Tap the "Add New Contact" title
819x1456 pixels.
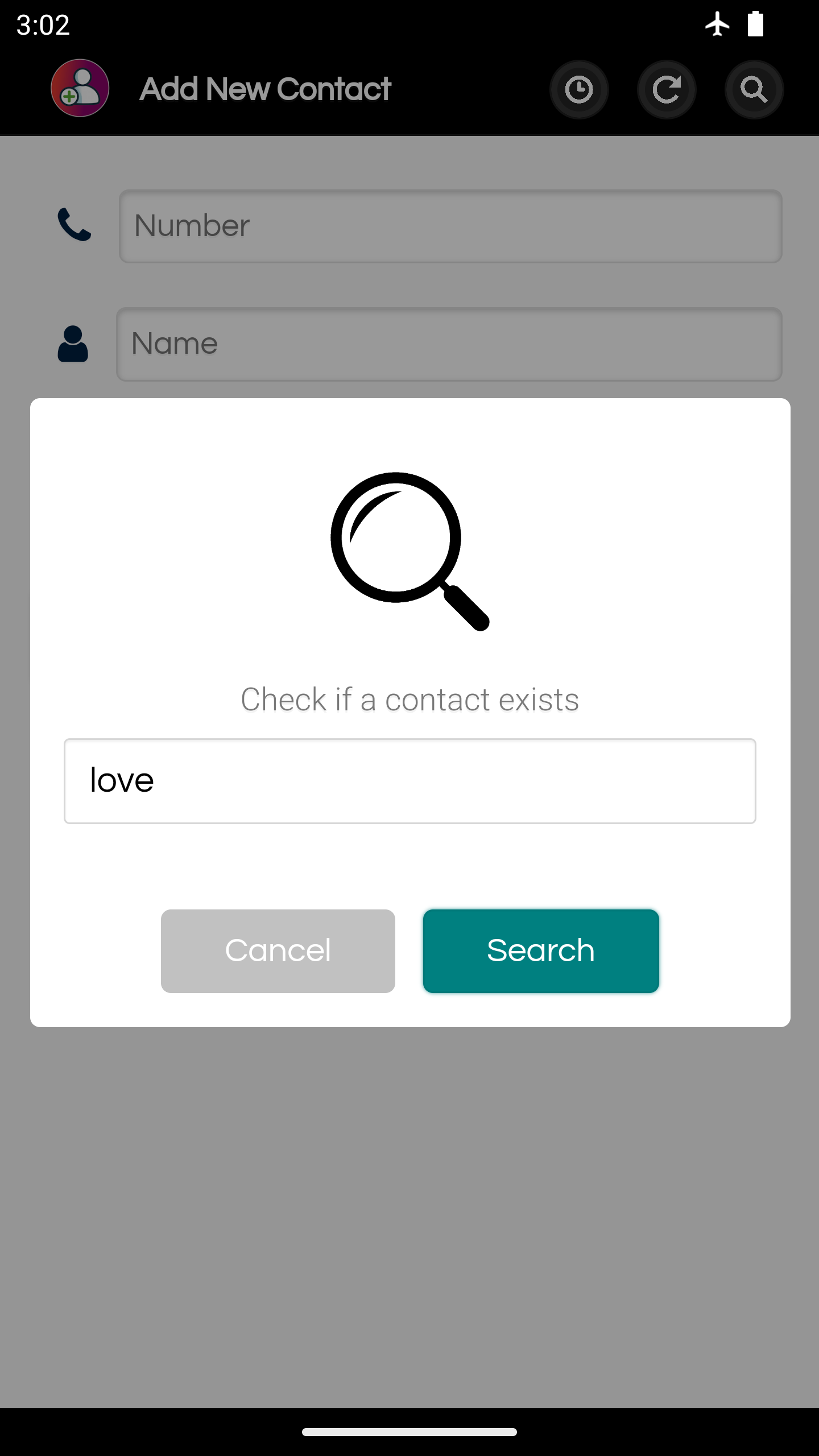[x=266, y=89]
